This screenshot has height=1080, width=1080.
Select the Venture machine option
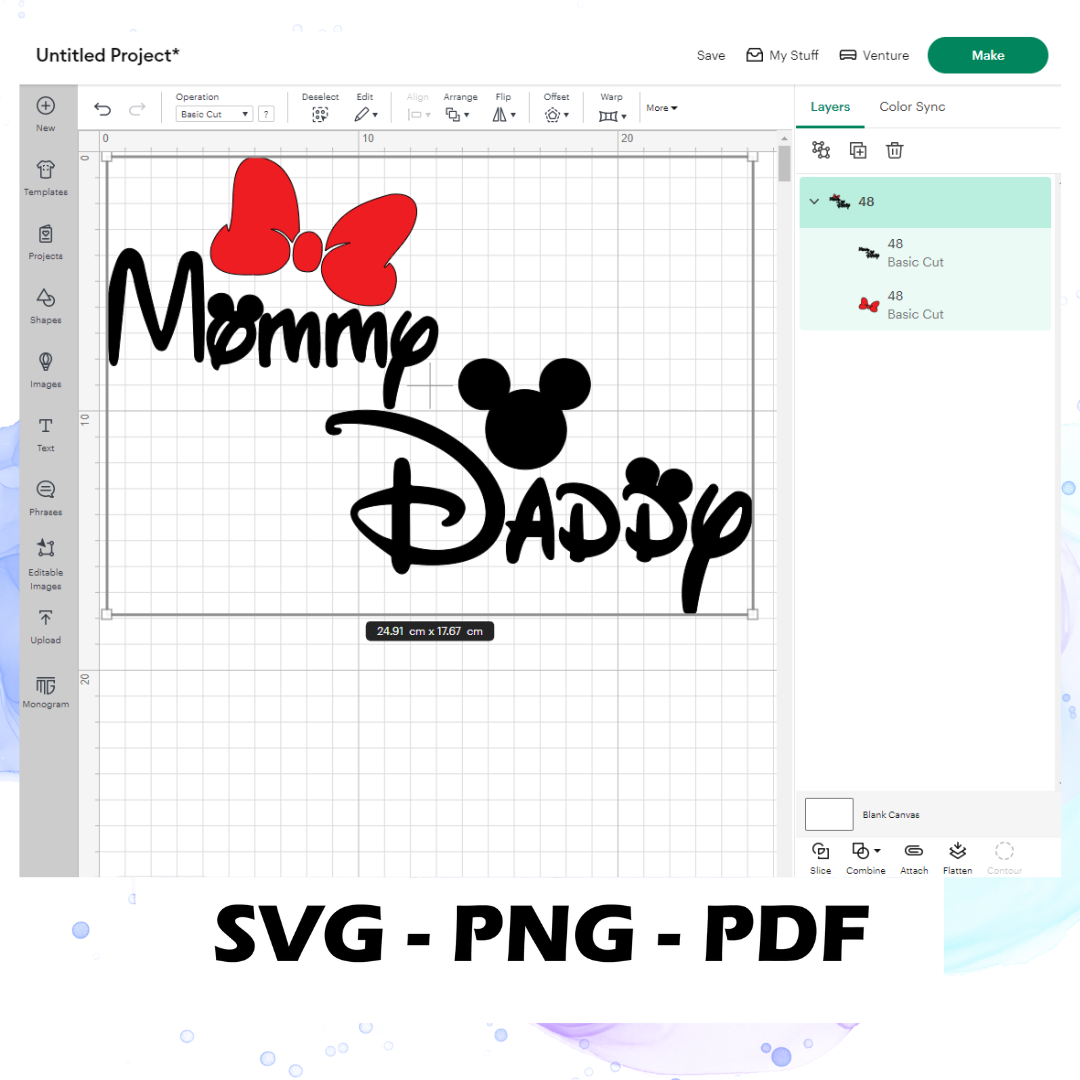pyautogui.click(x=874, y=55)
